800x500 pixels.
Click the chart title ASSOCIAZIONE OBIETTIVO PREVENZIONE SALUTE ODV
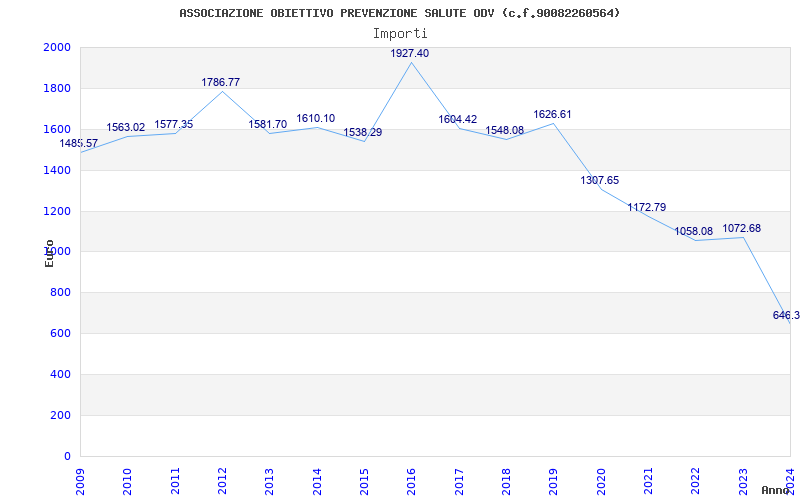click(400, 13)
